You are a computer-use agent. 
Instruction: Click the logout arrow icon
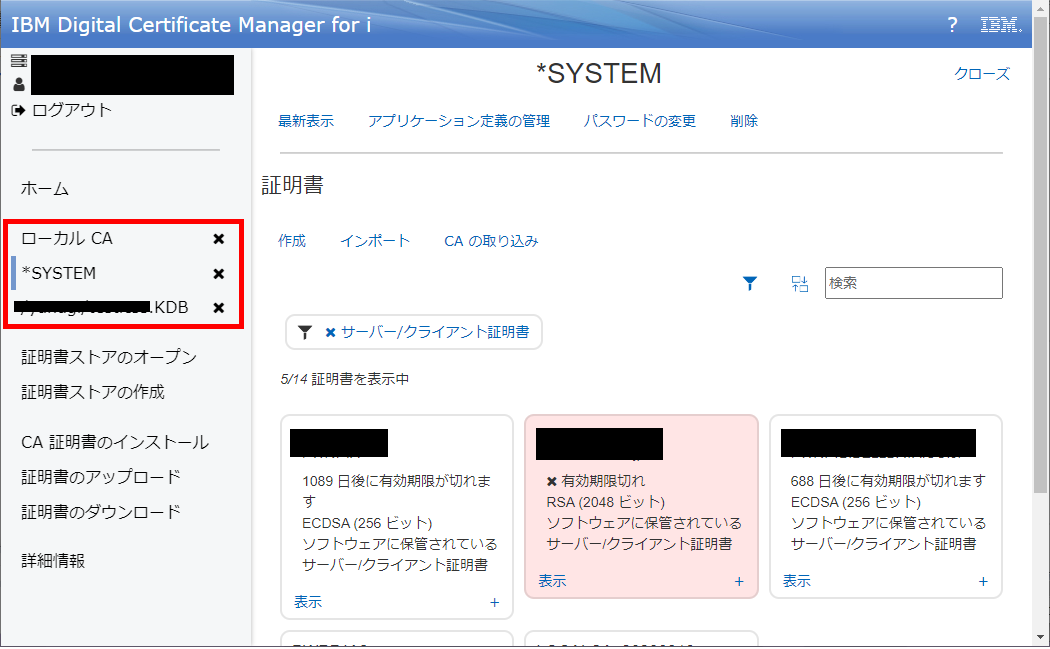pos(18,111)
